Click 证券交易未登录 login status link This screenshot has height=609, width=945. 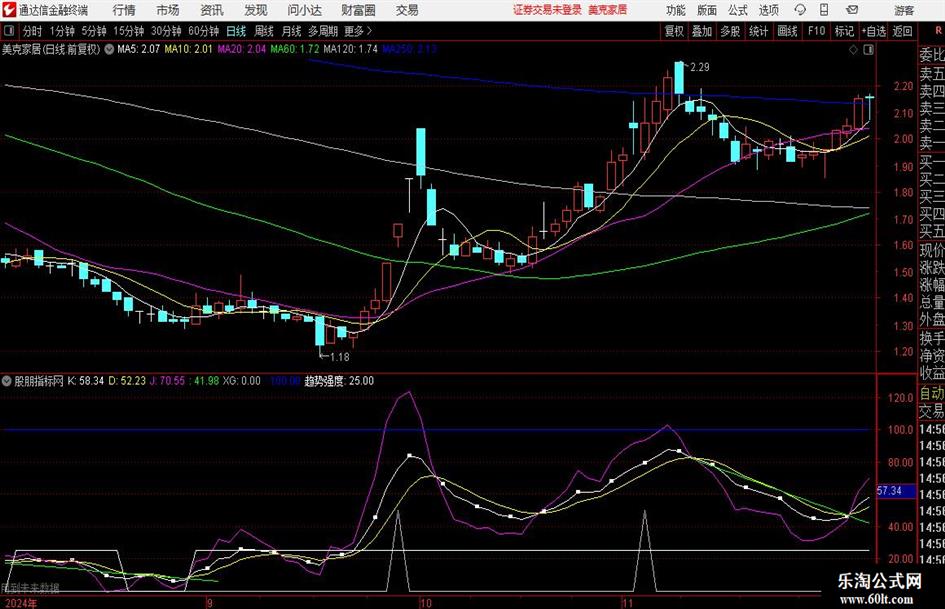click(547, 10)
